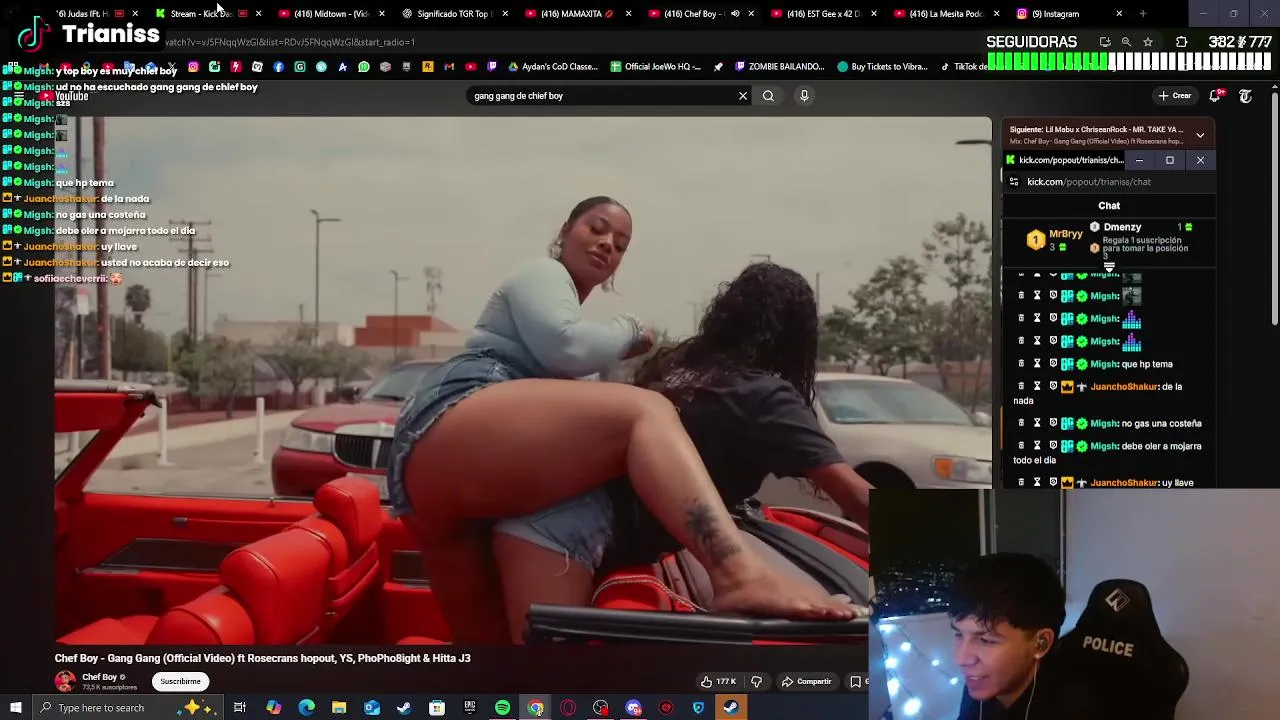Image resolution: width=1280 pixels, height=720 pixels.
Task: Open site info icon in Kick popout
Action: [1014, 182]
